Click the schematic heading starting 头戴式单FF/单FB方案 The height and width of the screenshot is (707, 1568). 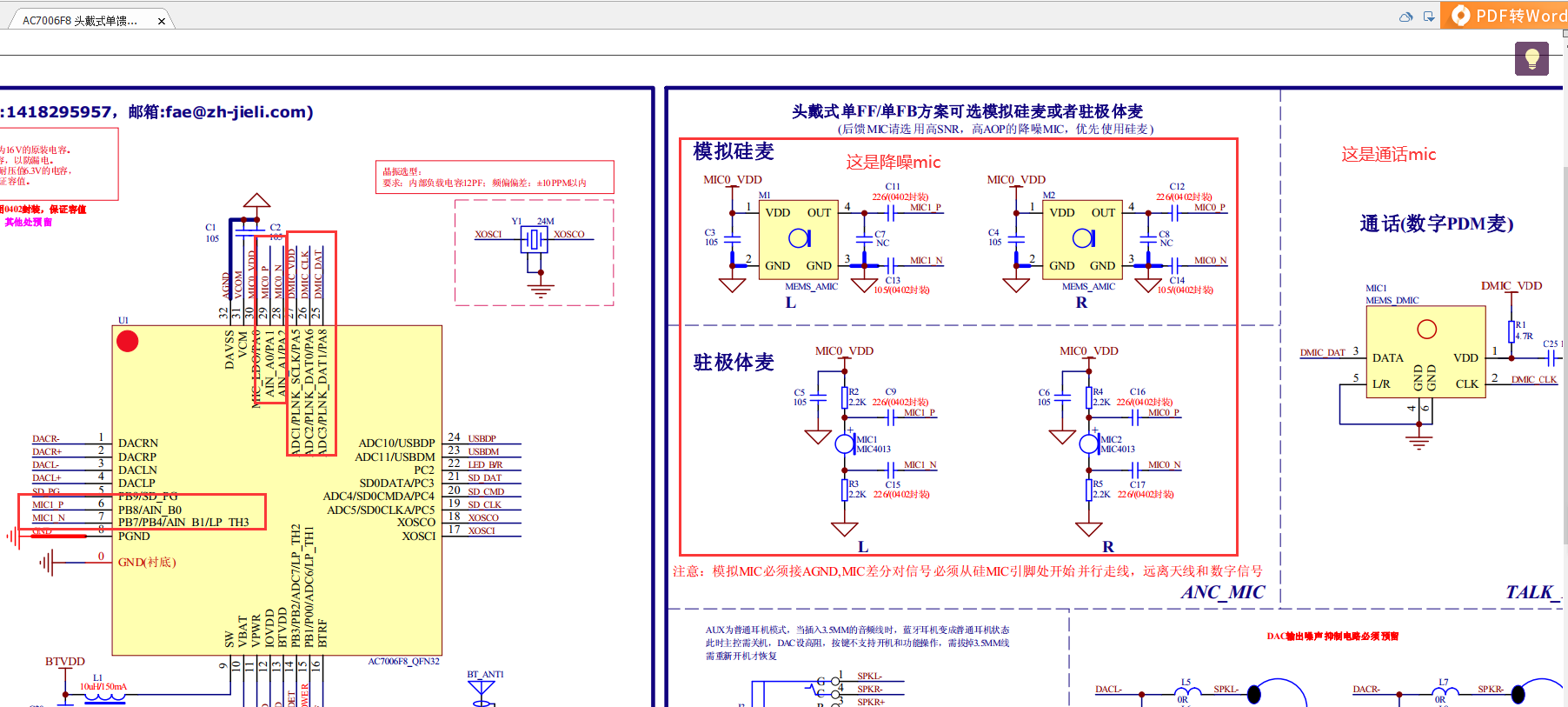click(x=967, y=111)
